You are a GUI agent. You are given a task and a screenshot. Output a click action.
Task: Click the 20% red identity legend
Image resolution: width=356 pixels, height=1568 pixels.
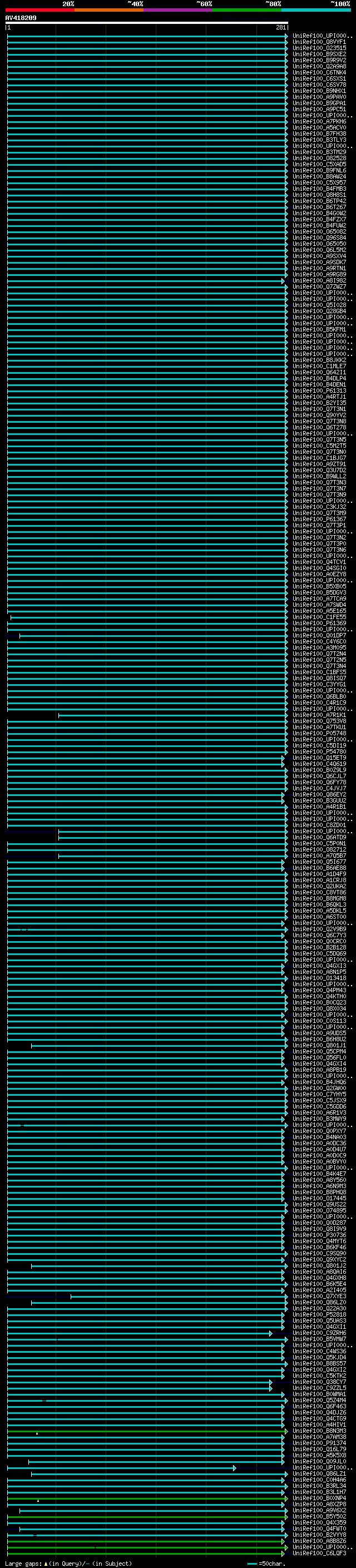click(x=68, y=4)
